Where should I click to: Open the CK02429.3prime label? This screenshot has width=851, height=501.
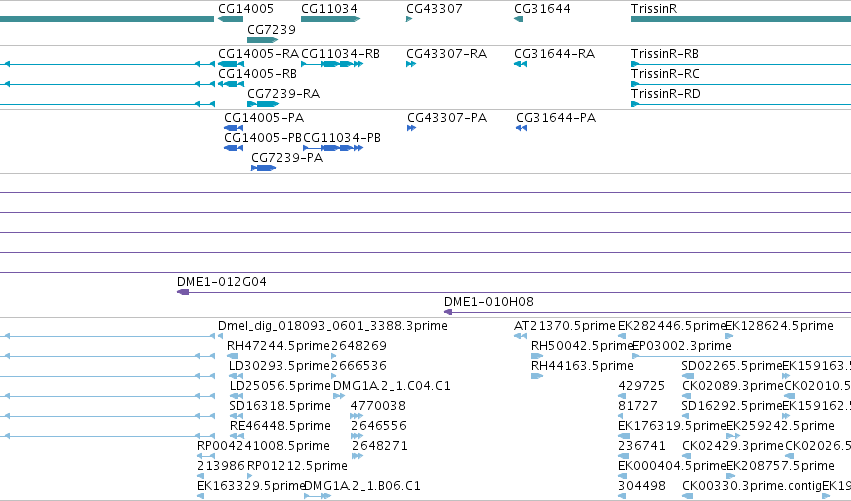click(733, 446)
